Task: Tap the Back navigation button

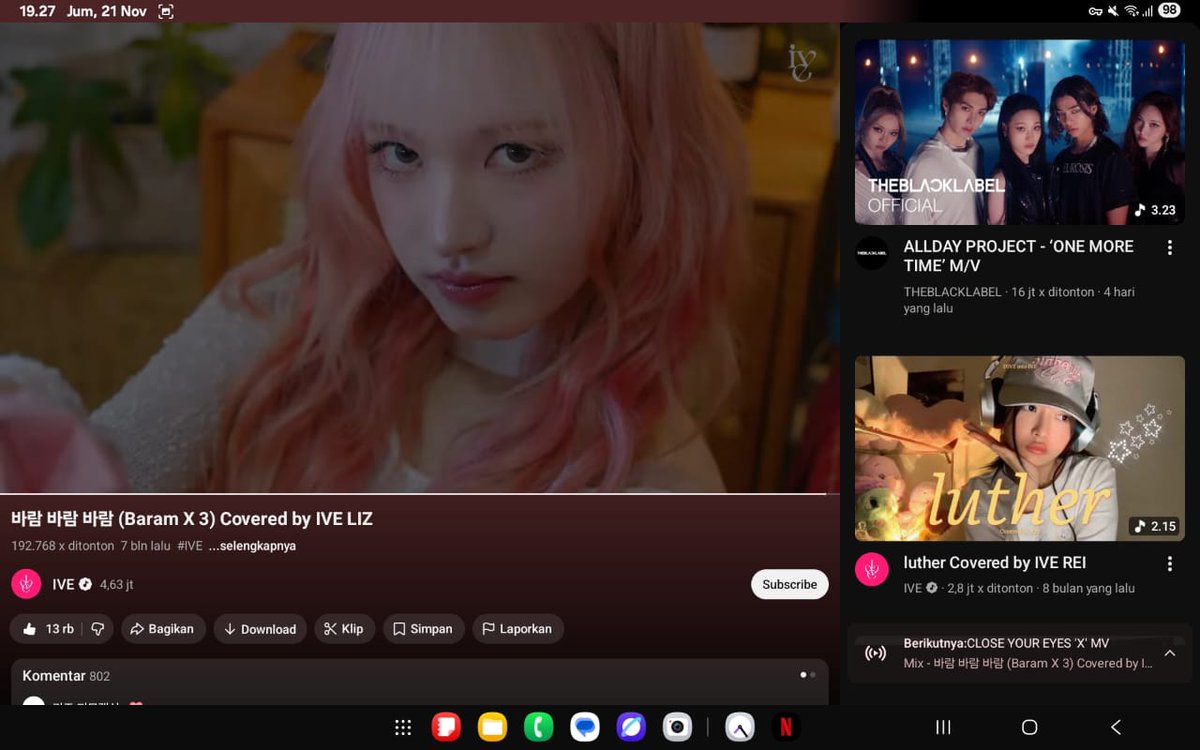Action: tap(1116, 727)
